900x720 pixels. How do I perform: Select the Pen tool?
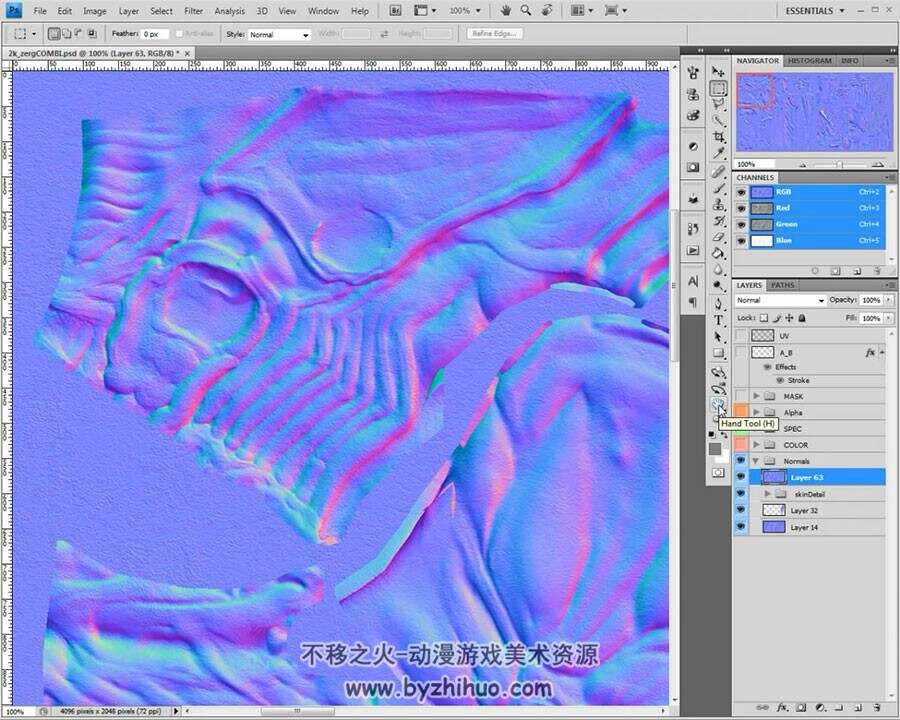click(718, 304)
